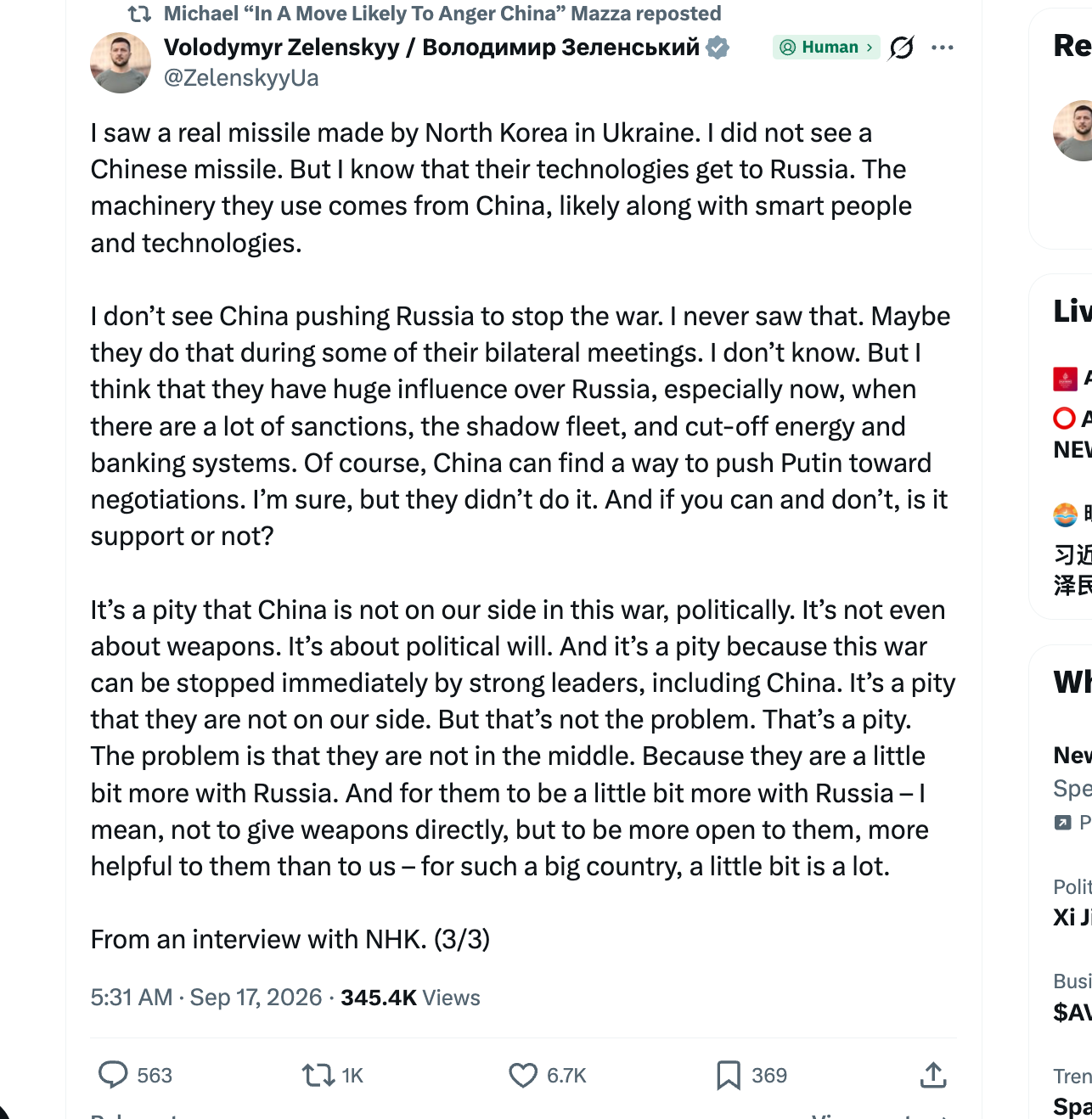
Task: Click the @ZelenskyyUa handle
Action: (241, 78)
